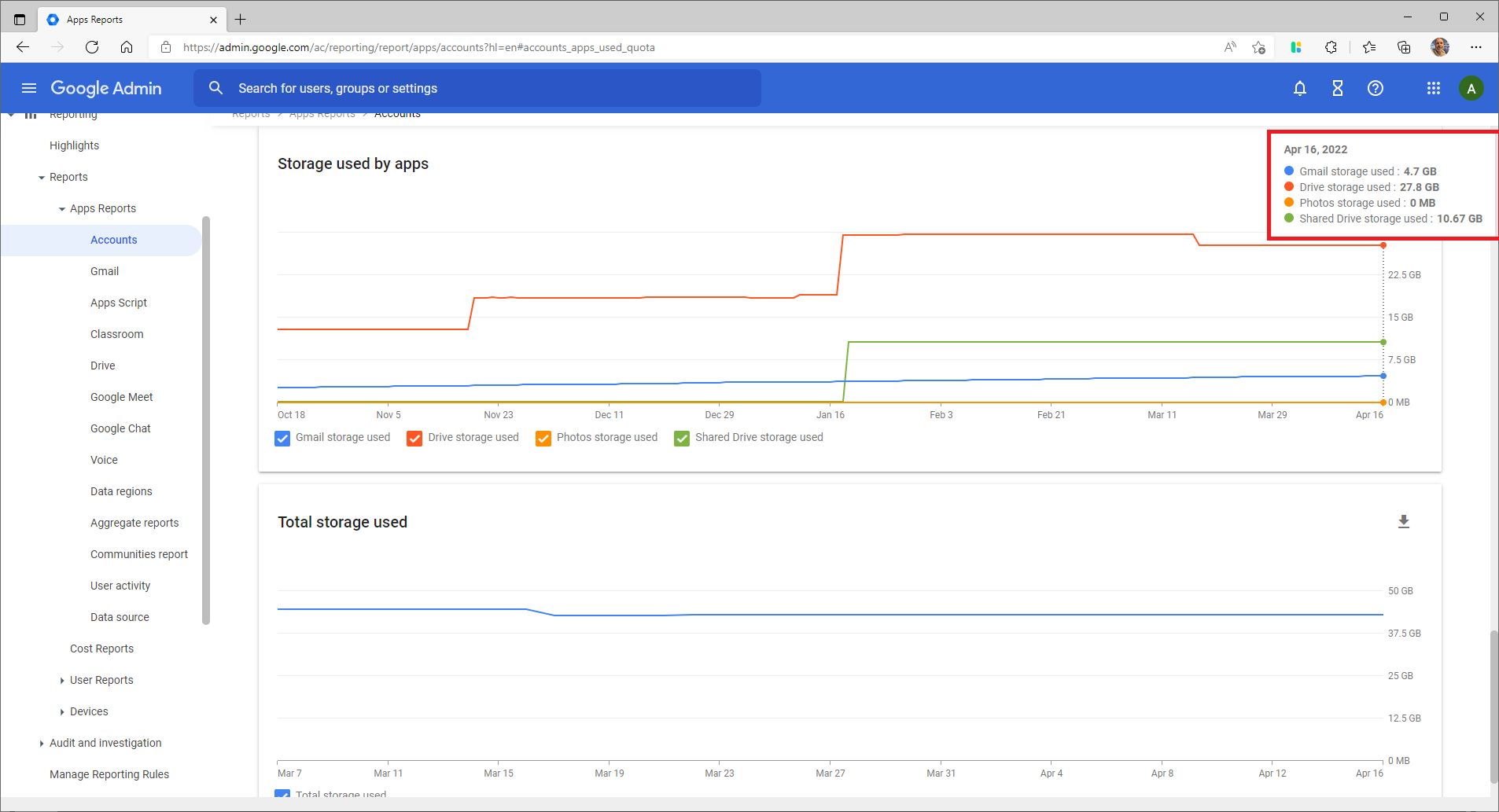This screenshot has height=812, width=1499.
Task: Disable the Gmail storage used checkbox
Action: [x=282, y=438]
